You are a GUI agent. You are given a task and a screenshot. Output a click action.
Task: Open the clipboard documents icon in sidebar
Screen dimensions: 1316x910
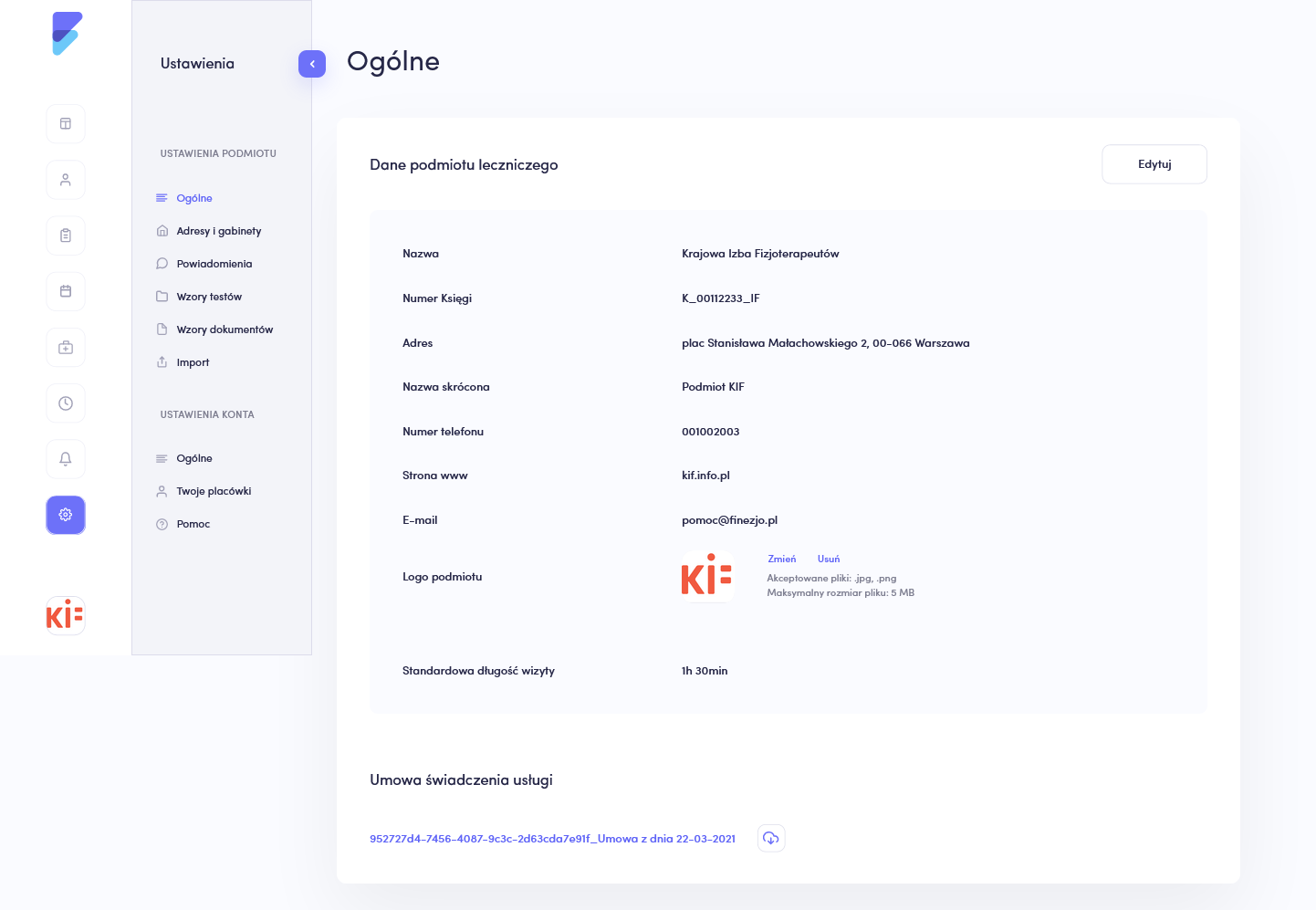tap(66, 235)
